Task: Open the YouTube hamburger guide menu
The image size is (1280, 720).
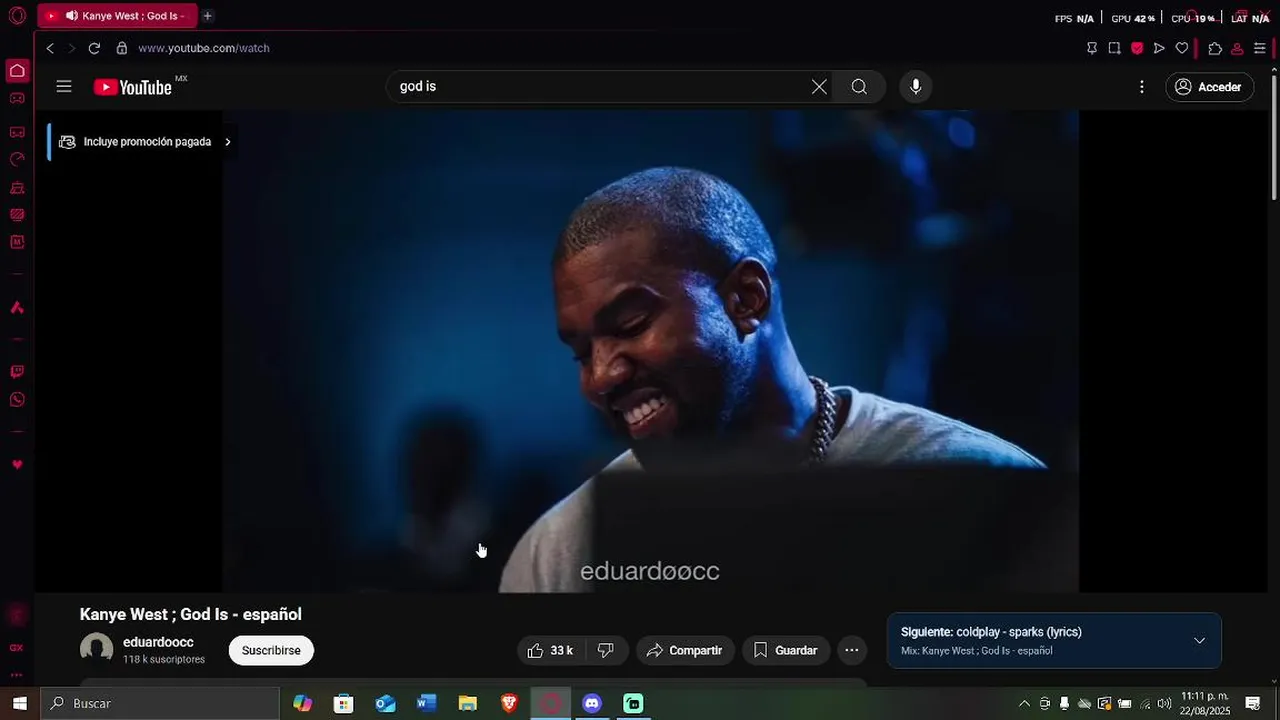Action: 64,87
